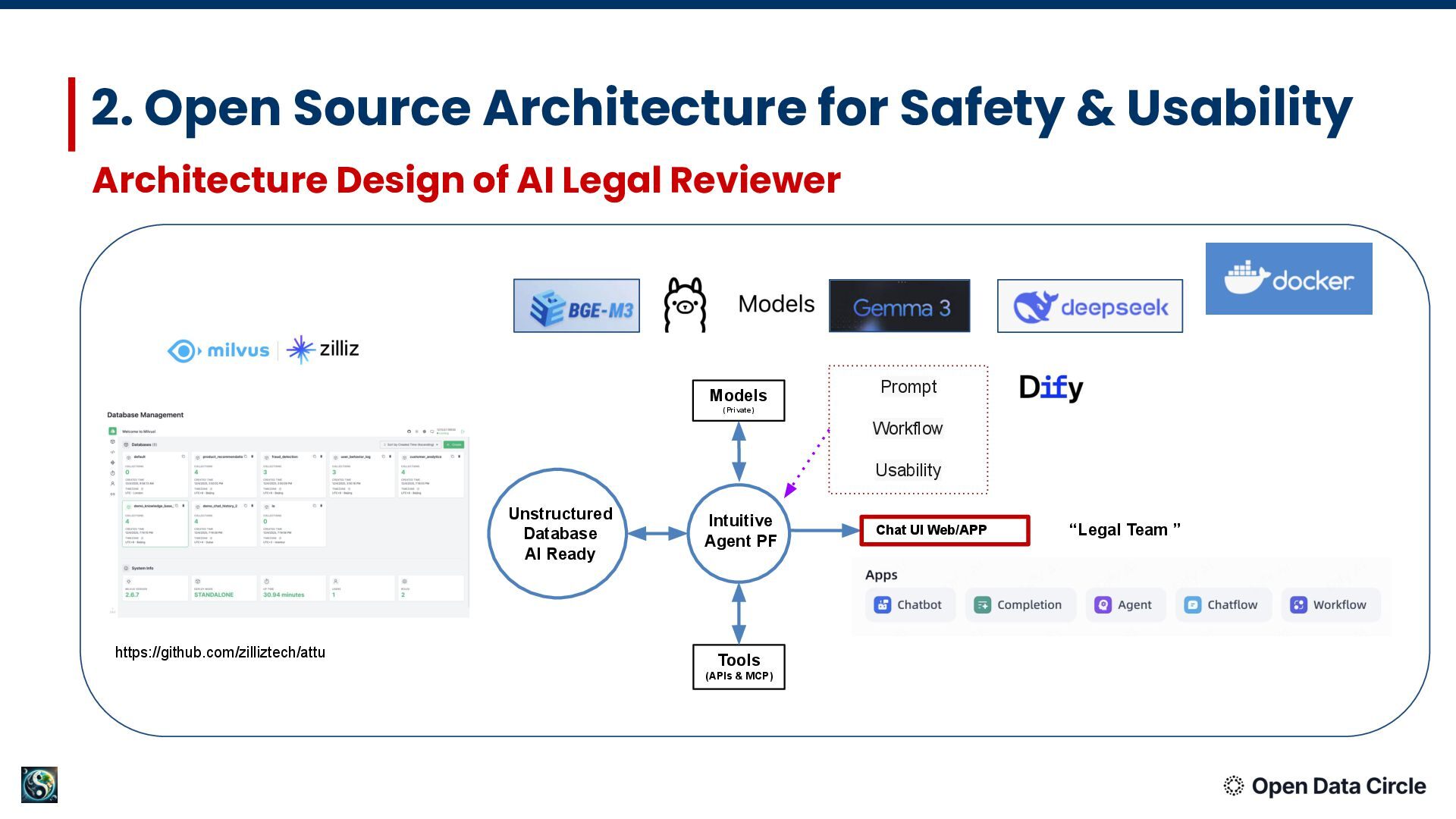Click the BGE-M3 model logo

[576, 306]
